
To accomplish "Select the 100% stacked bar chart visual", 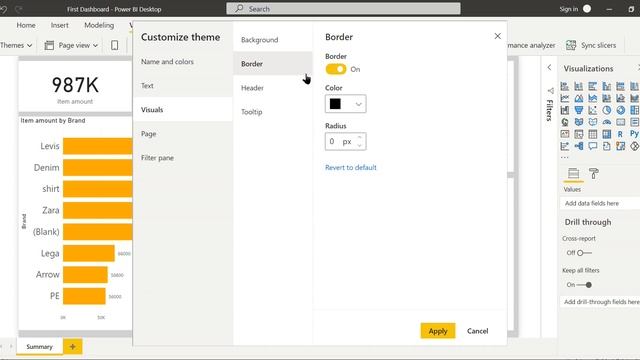I will [x=620, y=86].
